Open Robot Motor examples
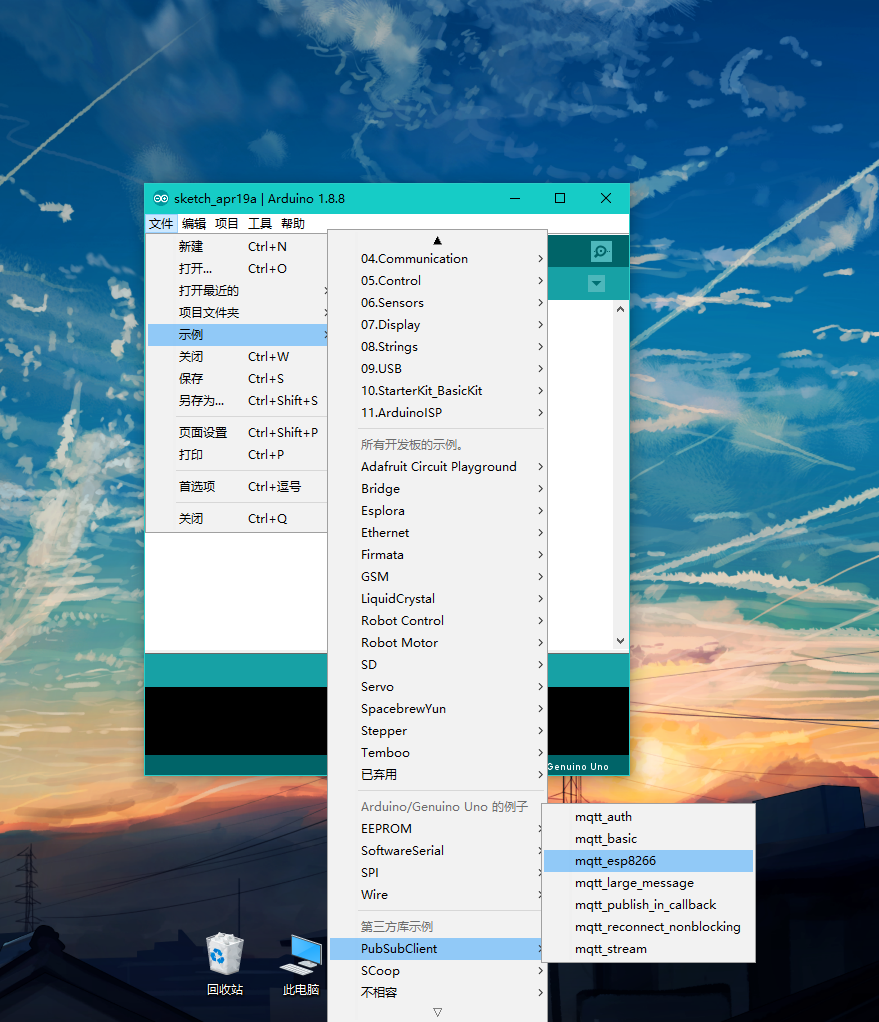The height and width of the screenshot is (1022, 879). click(437, 643)
